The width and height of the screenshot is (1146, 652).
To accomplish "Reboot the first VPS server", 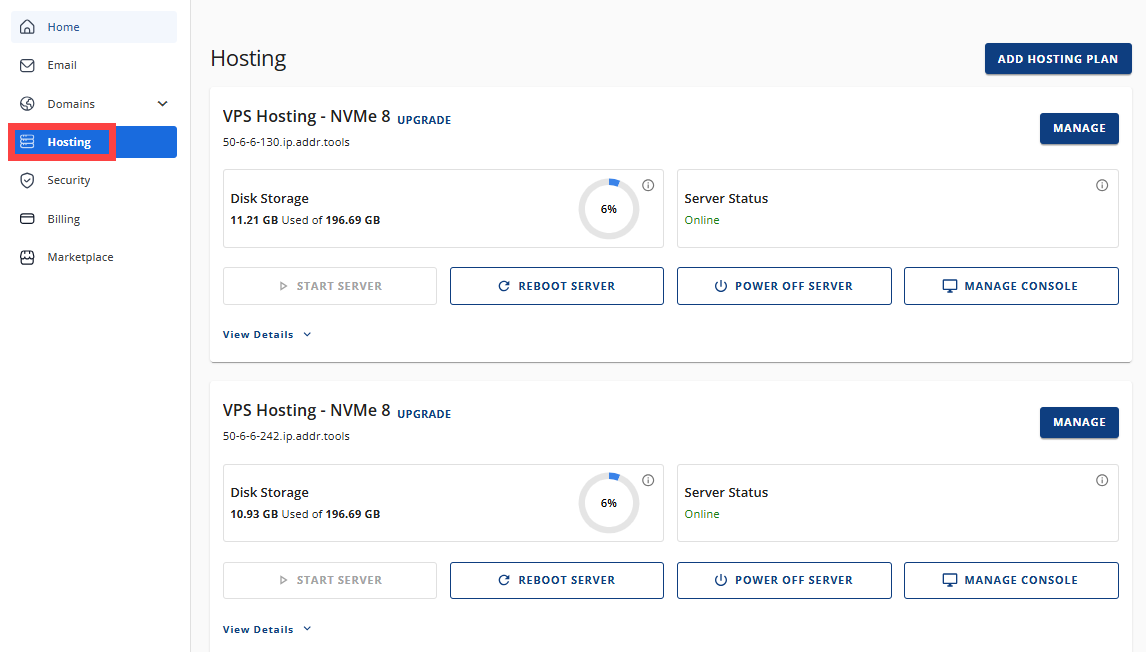I will click(557, 286).
